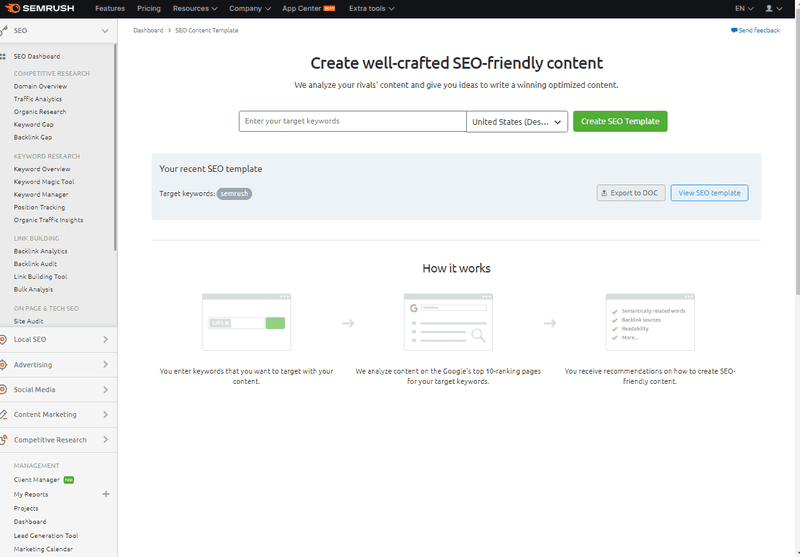The image size is (800, 557).
Task: Add a new report with plus icon
Action: (106, 494)
